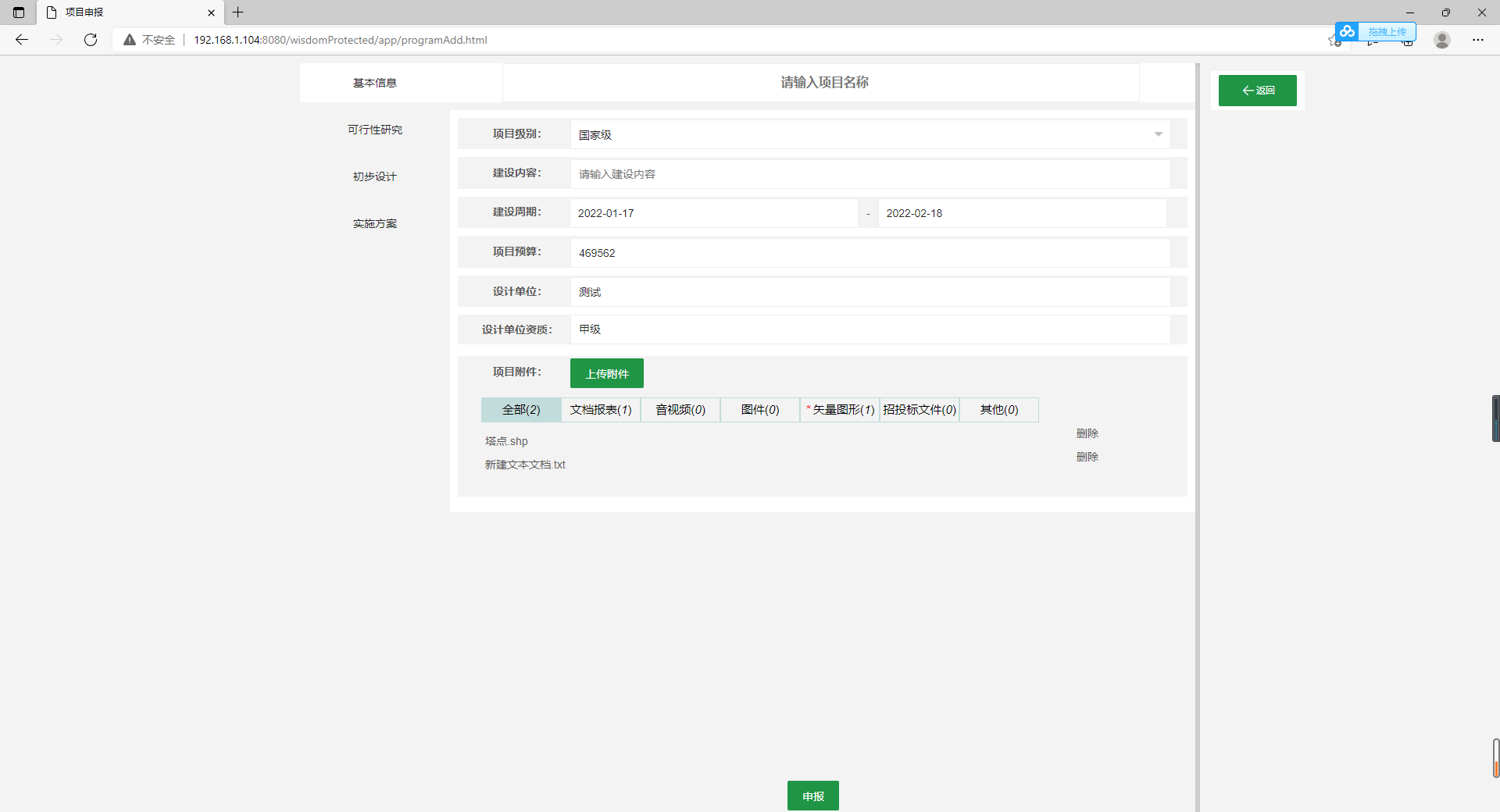Open the browser profile avatar icon
Viewport: 1500px width, 812px height.
pyautogui.click(x=1442, y=40)
